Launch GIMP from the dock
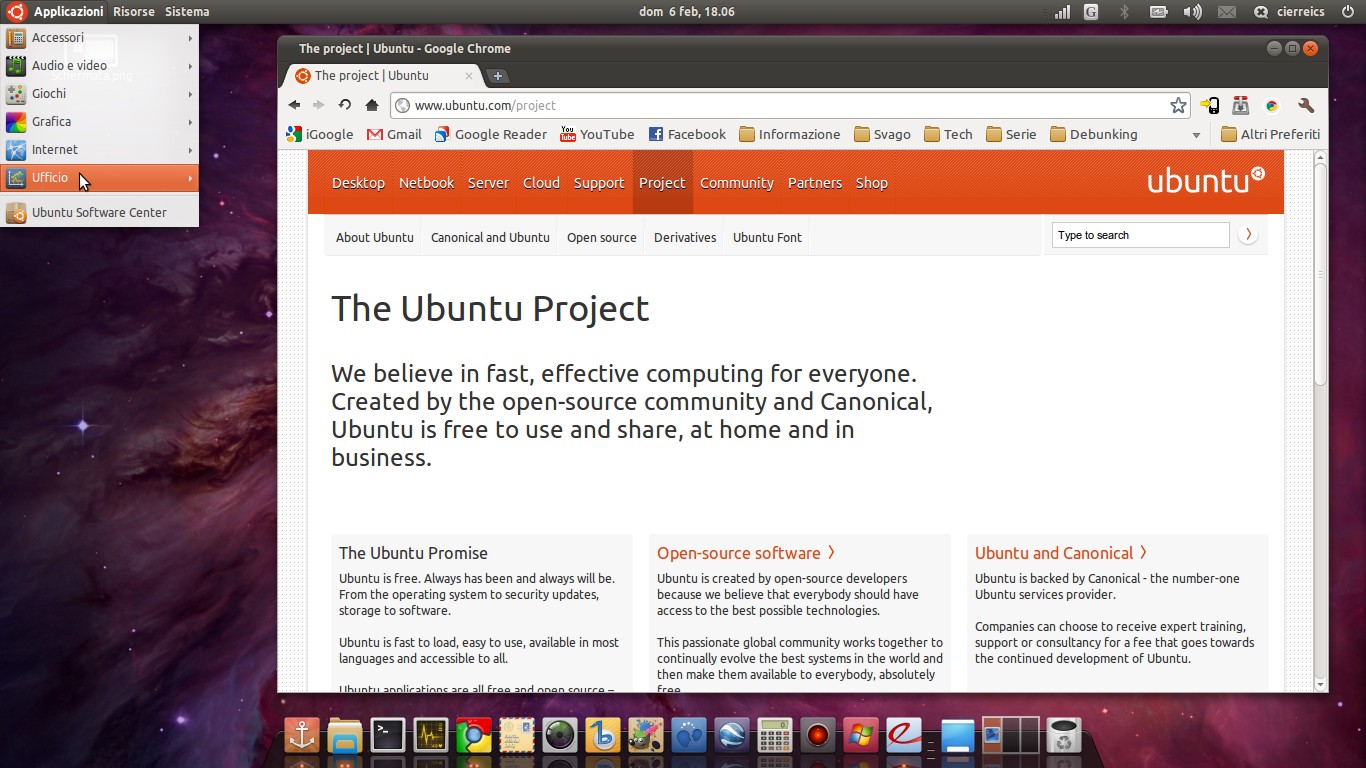Screen dimensions: 1366x768 tap(646, 735)
